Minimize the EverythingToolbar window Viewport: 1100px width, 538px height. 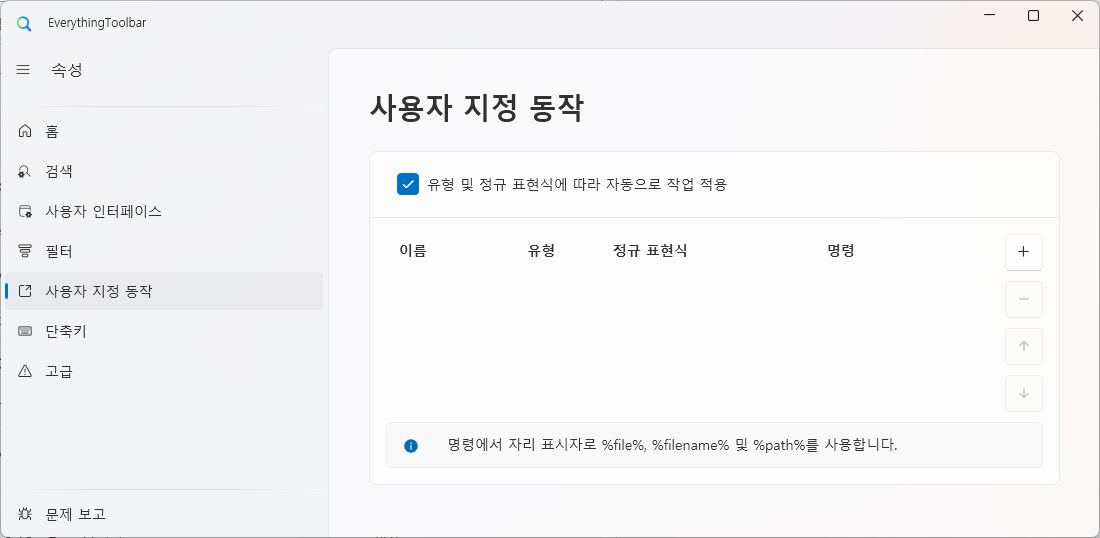[x=989, y=15]
